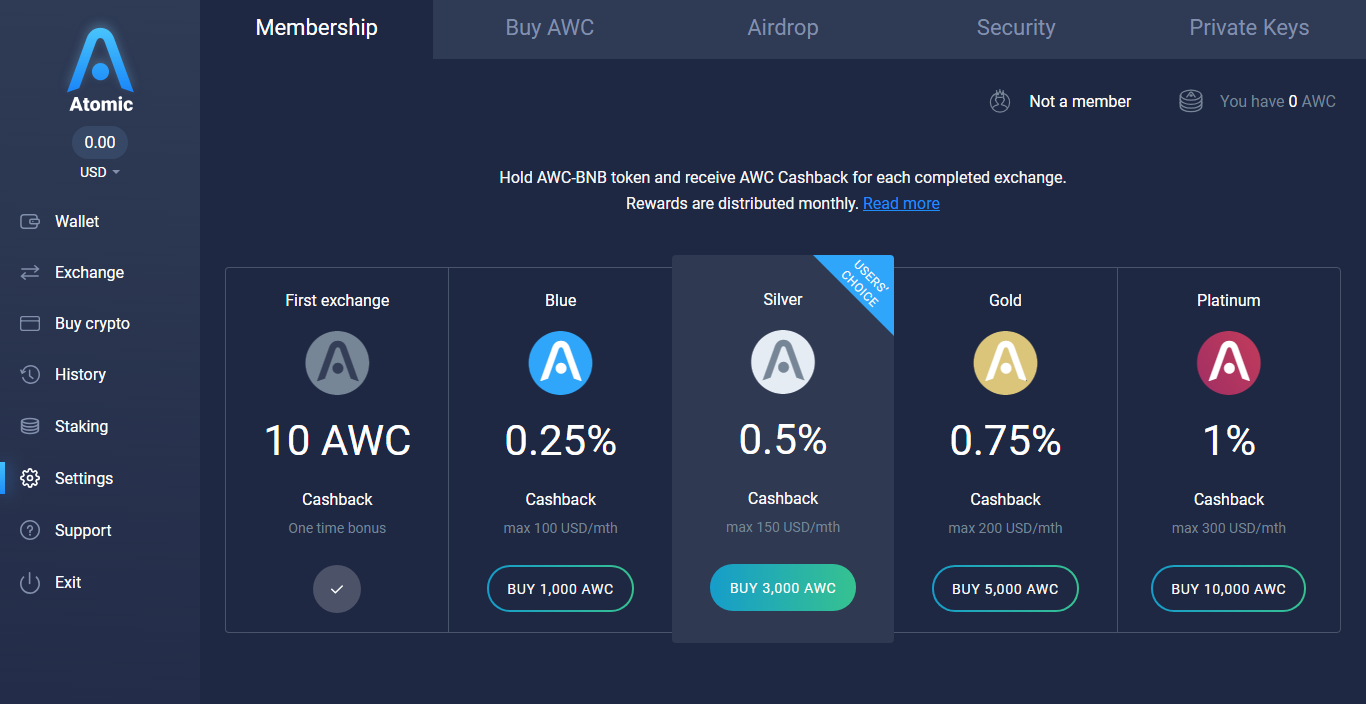
Task: Click the First exchange checkmark circle
Action: click(337, 589)
